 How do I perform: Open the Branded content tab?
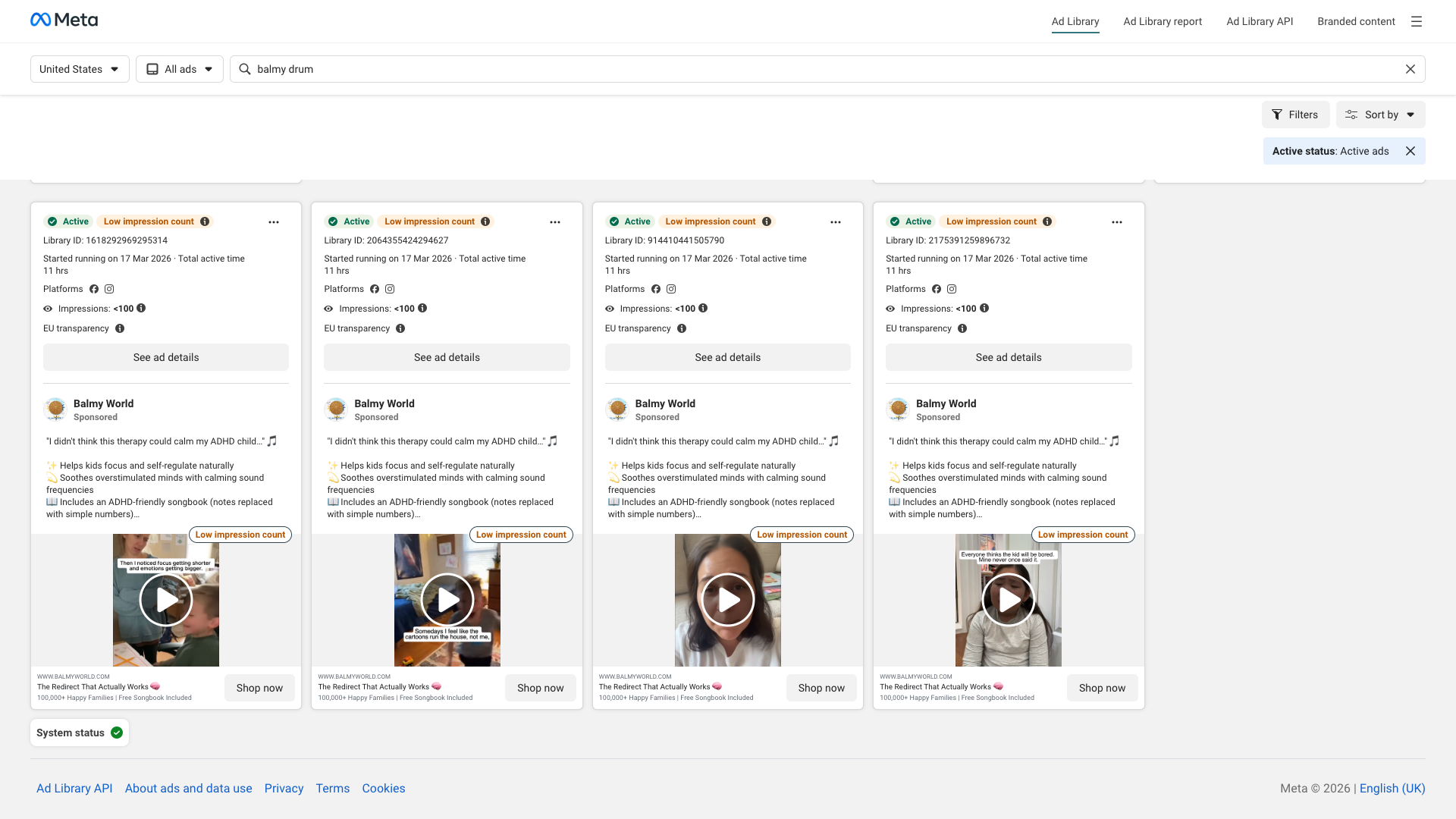(x=1356, y=21)
